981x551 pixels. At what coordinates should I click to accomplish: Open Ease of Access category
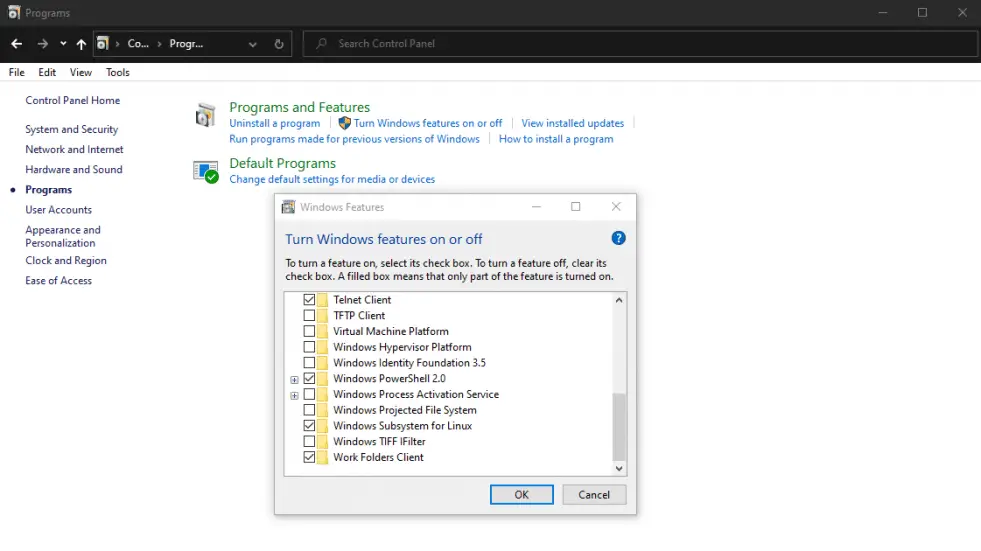[58, 281]
